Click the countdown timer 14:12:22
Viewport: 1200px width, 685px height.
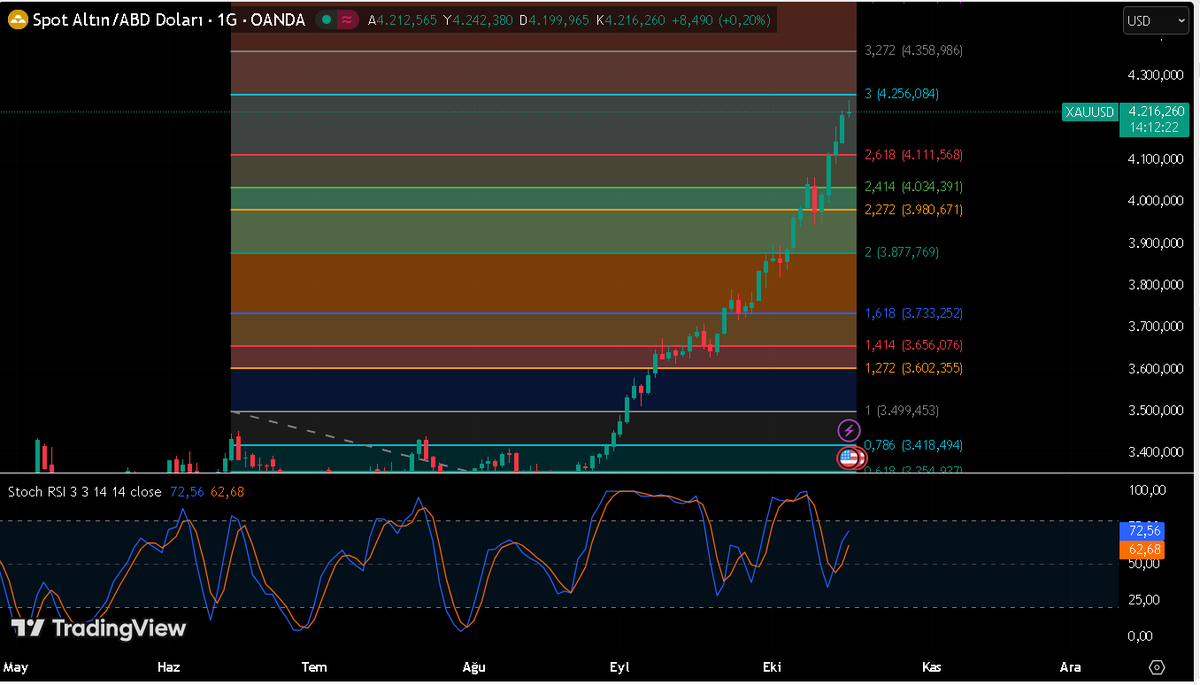1155,128
